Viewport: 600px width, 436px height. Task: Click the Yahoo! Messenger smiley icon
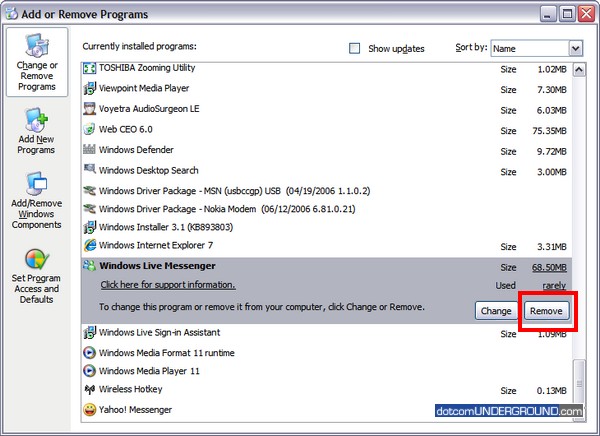90,410
